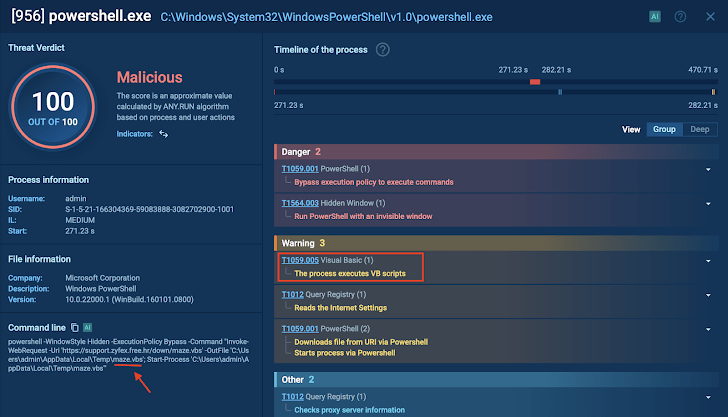Screen dimensions: 728x417
Task: Click the red marker on process timeline
Action: click(x=535, y=82)
